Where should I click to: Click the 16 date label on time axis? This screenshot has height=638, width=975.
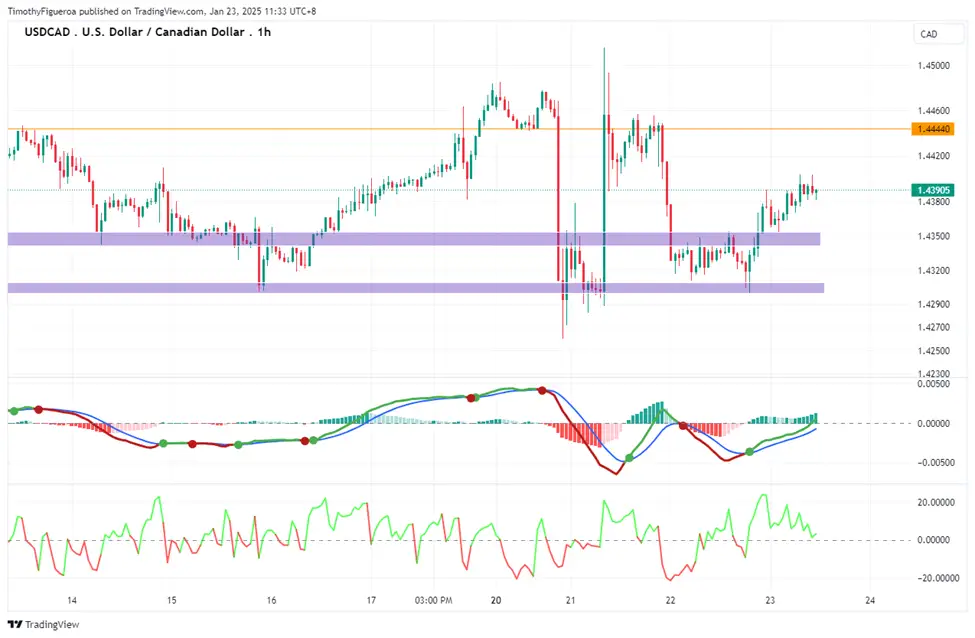coord(271,600)
